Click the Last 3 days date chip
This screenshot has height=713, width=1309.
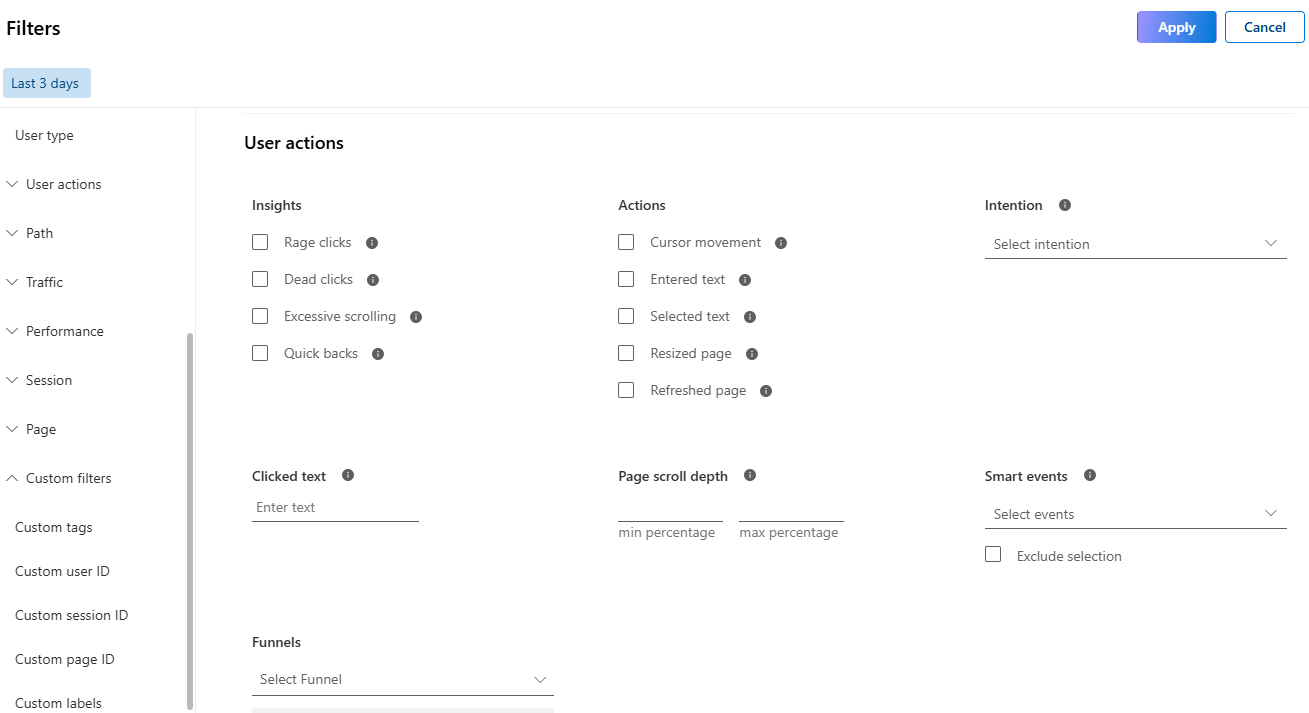(47, 83)
